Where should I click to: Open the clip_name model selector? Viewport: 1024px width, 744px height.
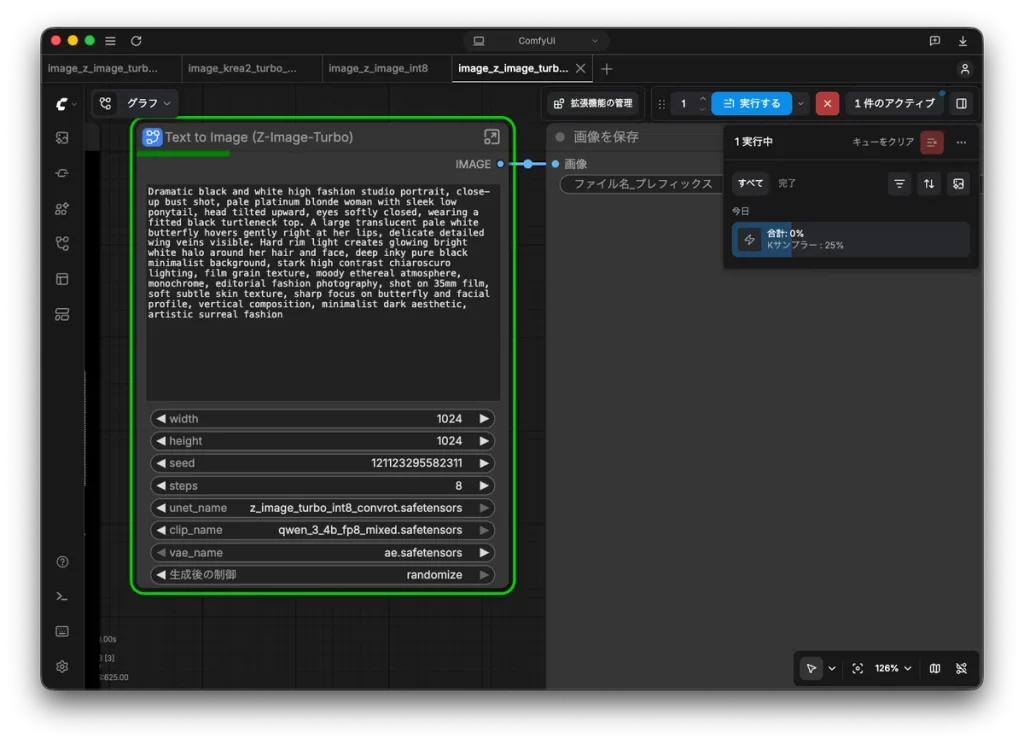point(322,530)
